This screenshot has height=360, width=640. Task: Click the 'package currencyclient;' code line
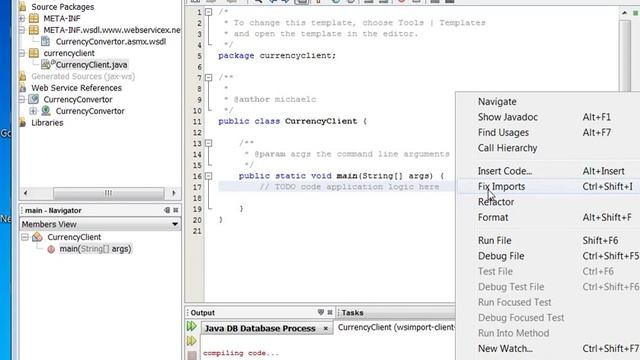277,56
